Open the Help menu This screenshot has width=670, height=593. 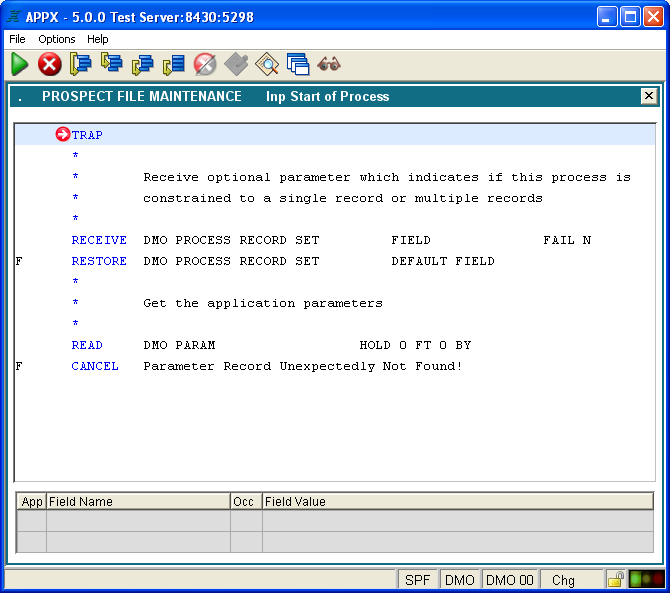point(98,39)
